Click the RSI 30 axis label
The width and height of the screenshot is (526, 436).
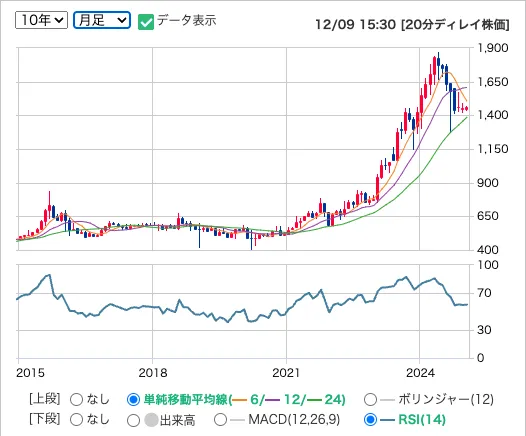(x=484, y=330)
